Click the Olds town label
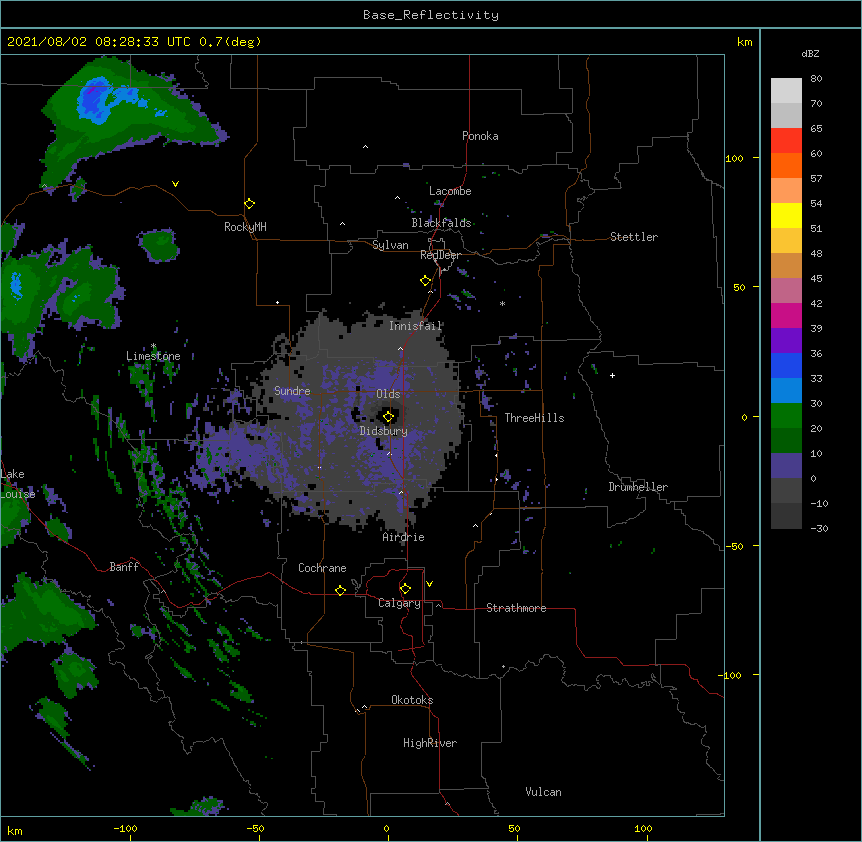Screen dimensions: 862x842 coord(388,394)
